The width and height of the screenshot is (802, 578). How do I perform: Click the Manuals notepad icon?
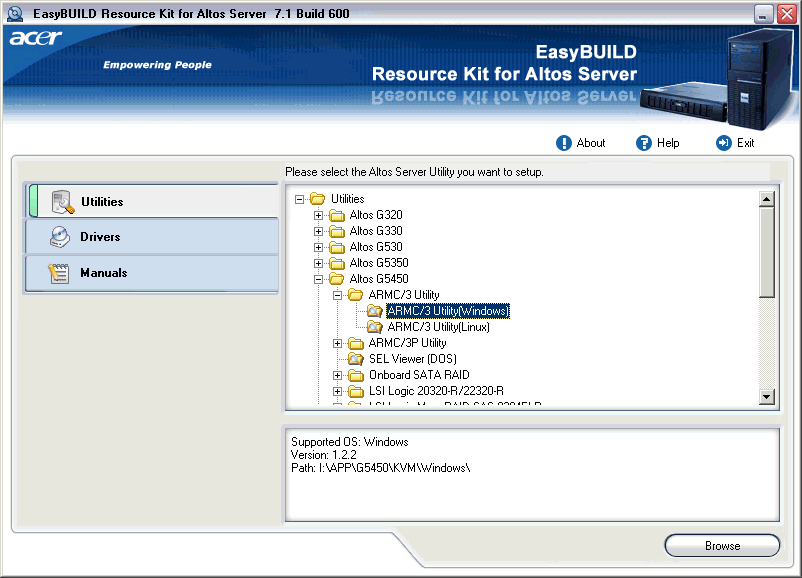(58, 273)
